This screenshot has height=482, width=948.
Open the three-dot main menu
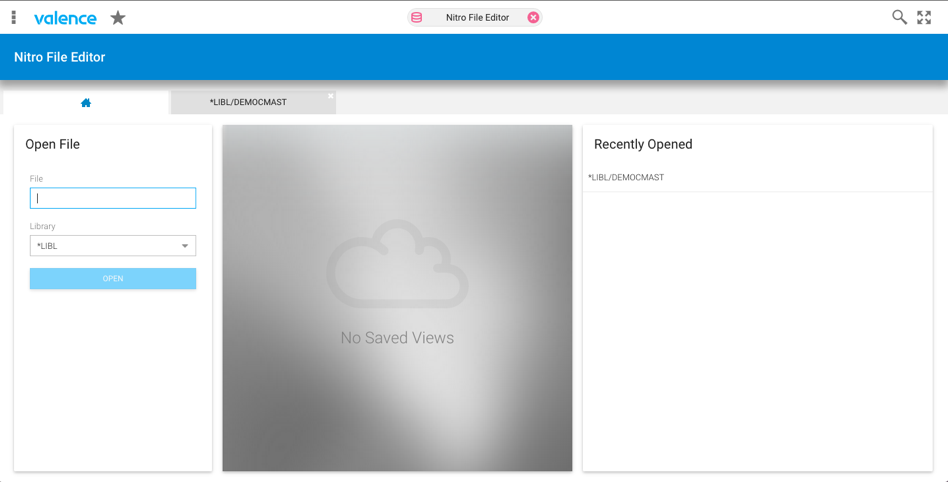[x=14, y=17]
